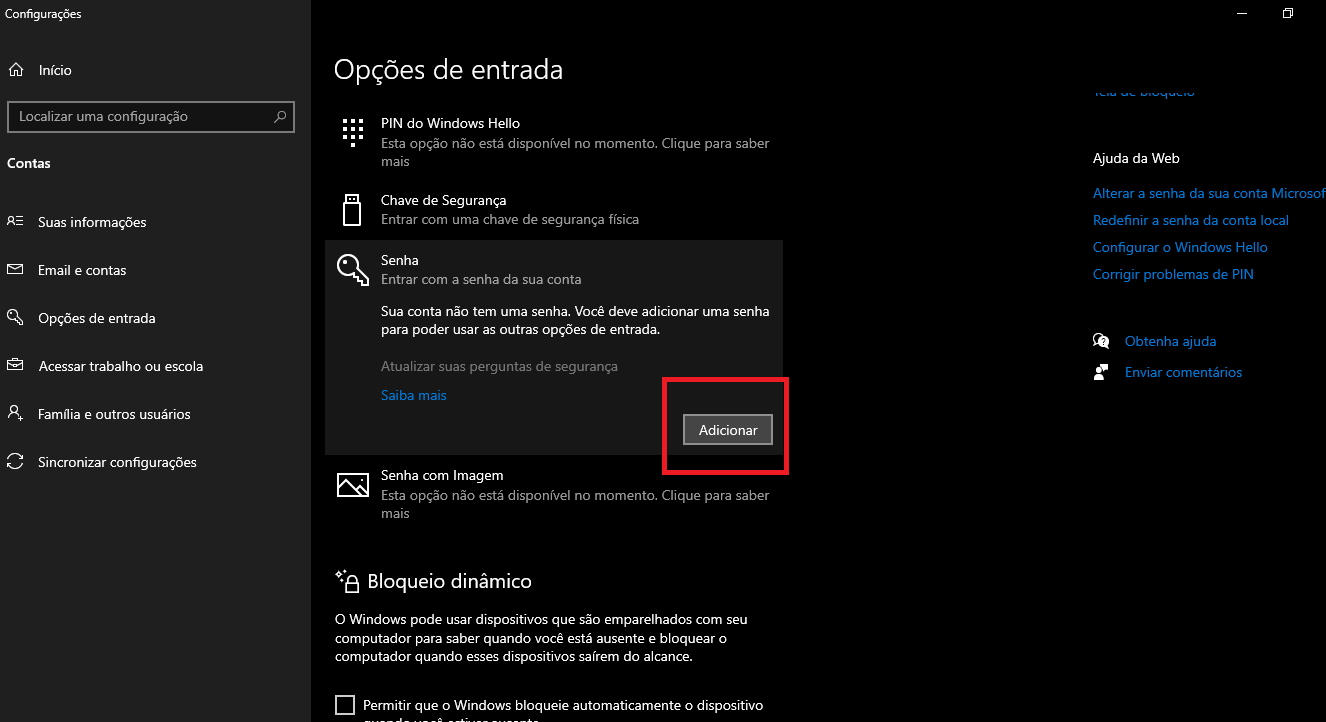This screenshot has height=722, width=1326.
Task: Click the Adicionar password button
Action: (x=728, y=430)
